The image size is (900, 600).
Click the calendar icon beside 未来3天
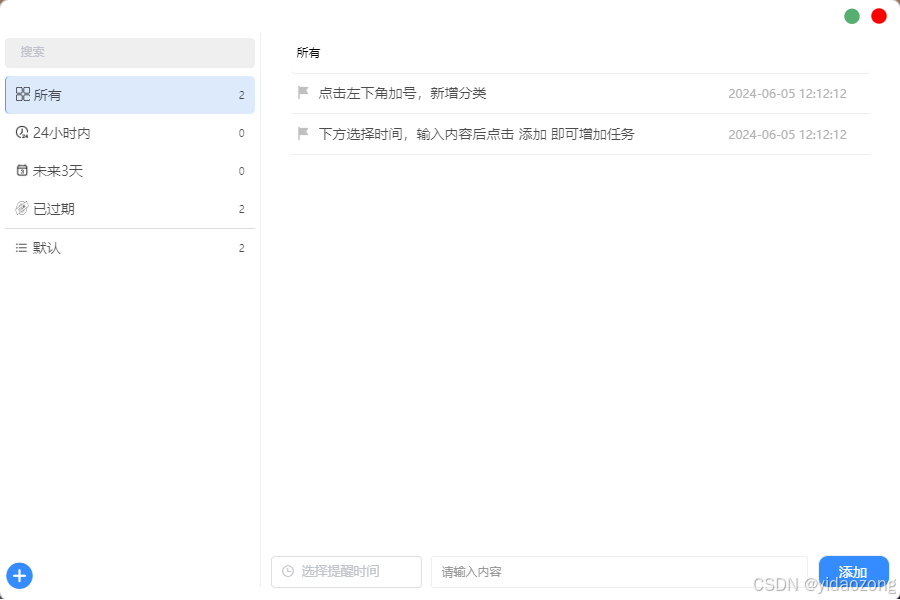pos(22,171)
